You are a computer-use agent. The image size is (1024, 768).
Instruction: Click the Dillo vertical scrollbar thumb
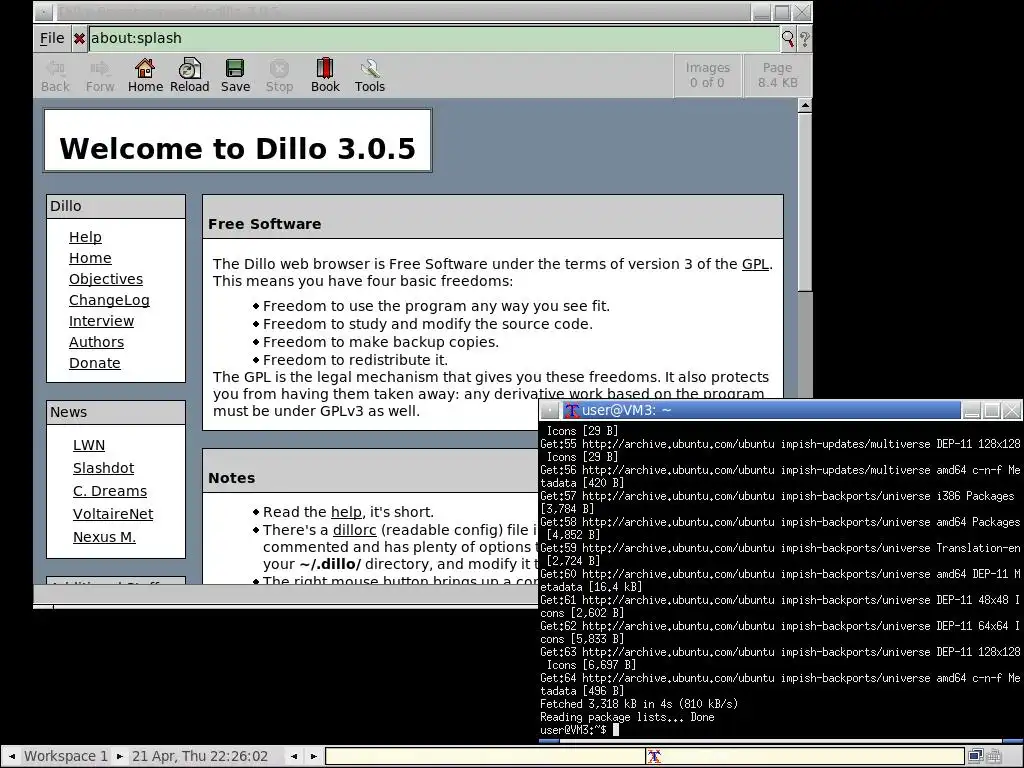coord(805,202)
